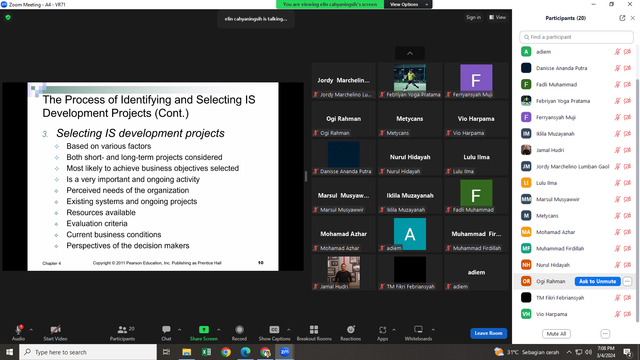Viewport: 640px width, 360px height.
Task: Open Excel from taskbar
Action: [x=206, y=352]
